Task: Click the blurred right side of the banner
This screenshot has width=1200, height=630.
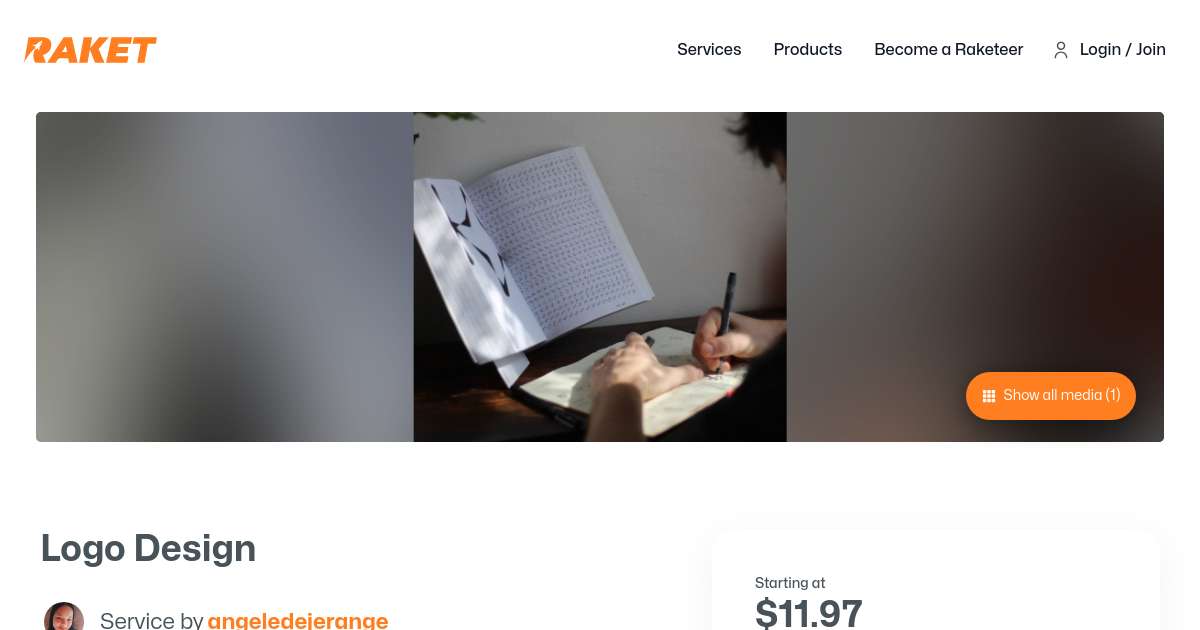Action: 975,250
